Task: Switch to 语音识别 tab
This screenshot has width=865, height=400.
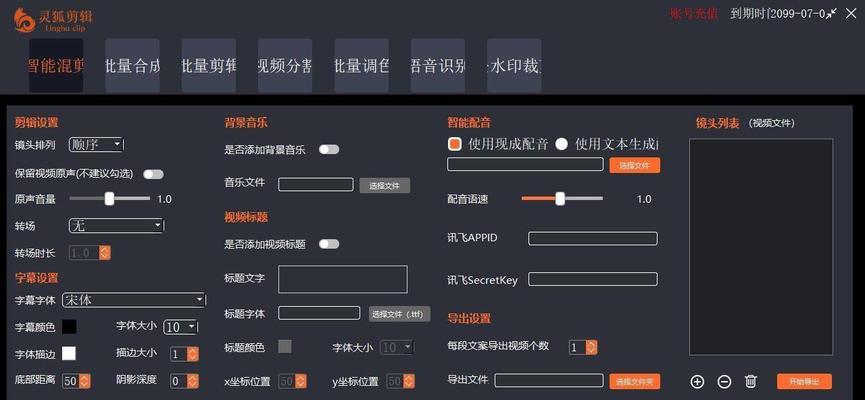Action: [438, 66]
